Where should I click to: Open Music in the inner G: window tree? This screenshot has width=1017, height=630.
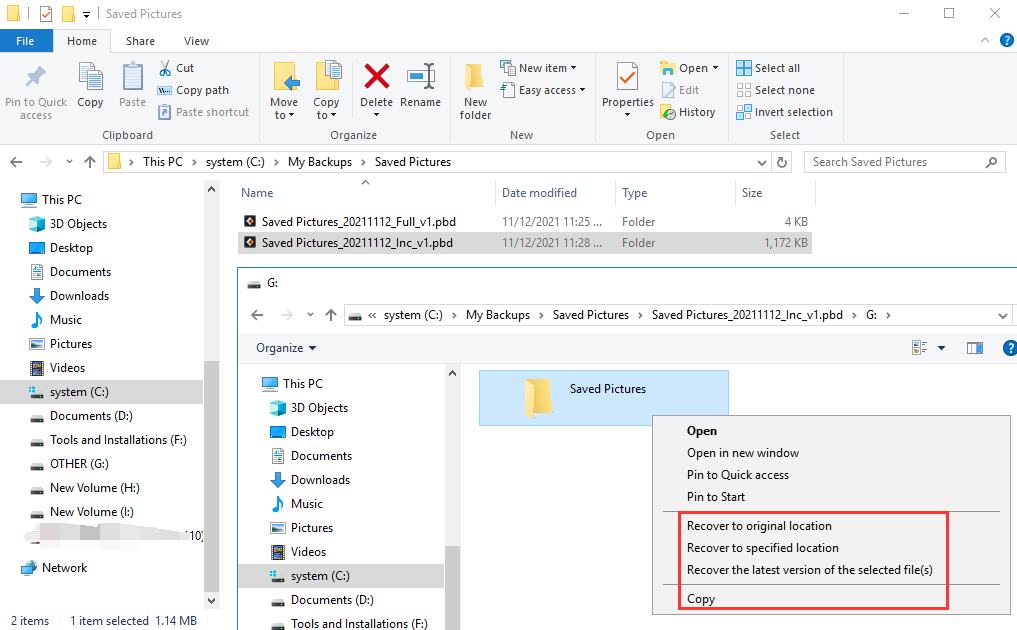coord(306,504)
